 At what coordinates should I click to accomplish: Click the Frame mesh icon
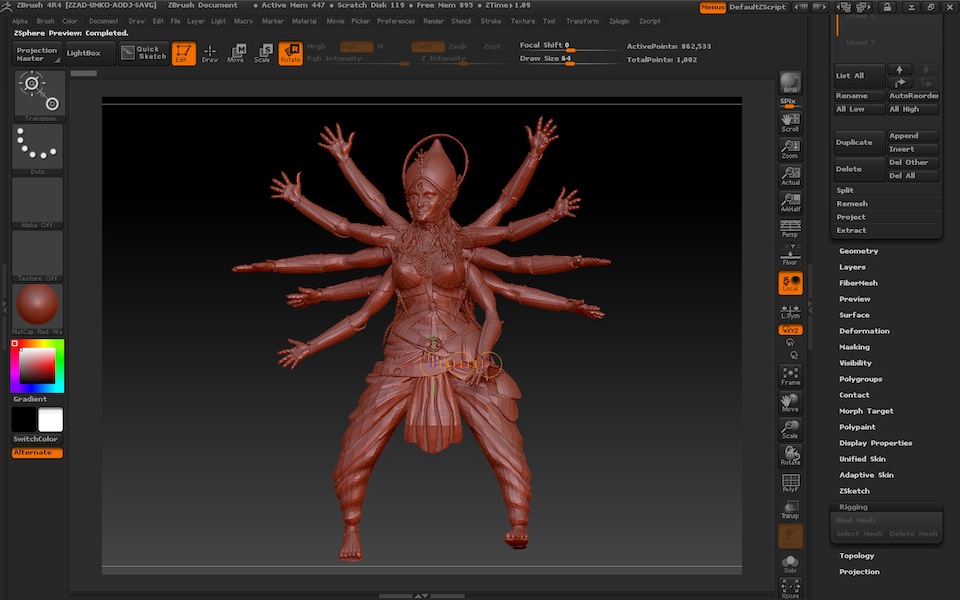click(790, 376)
